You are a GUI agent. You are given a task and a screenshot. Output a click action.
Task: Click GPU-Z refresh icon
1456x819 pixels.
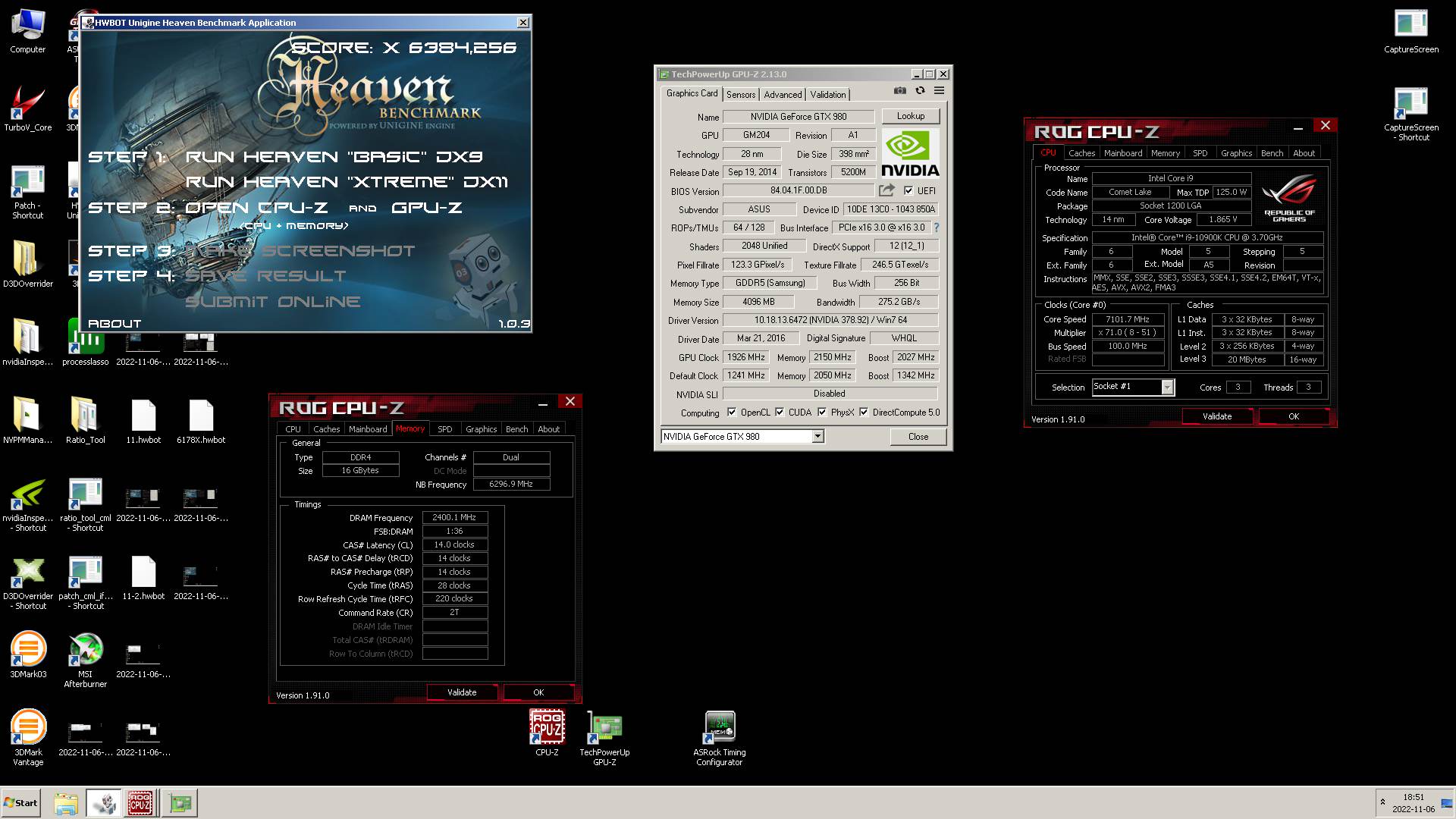pyautogui.click(x=920, y=91)
